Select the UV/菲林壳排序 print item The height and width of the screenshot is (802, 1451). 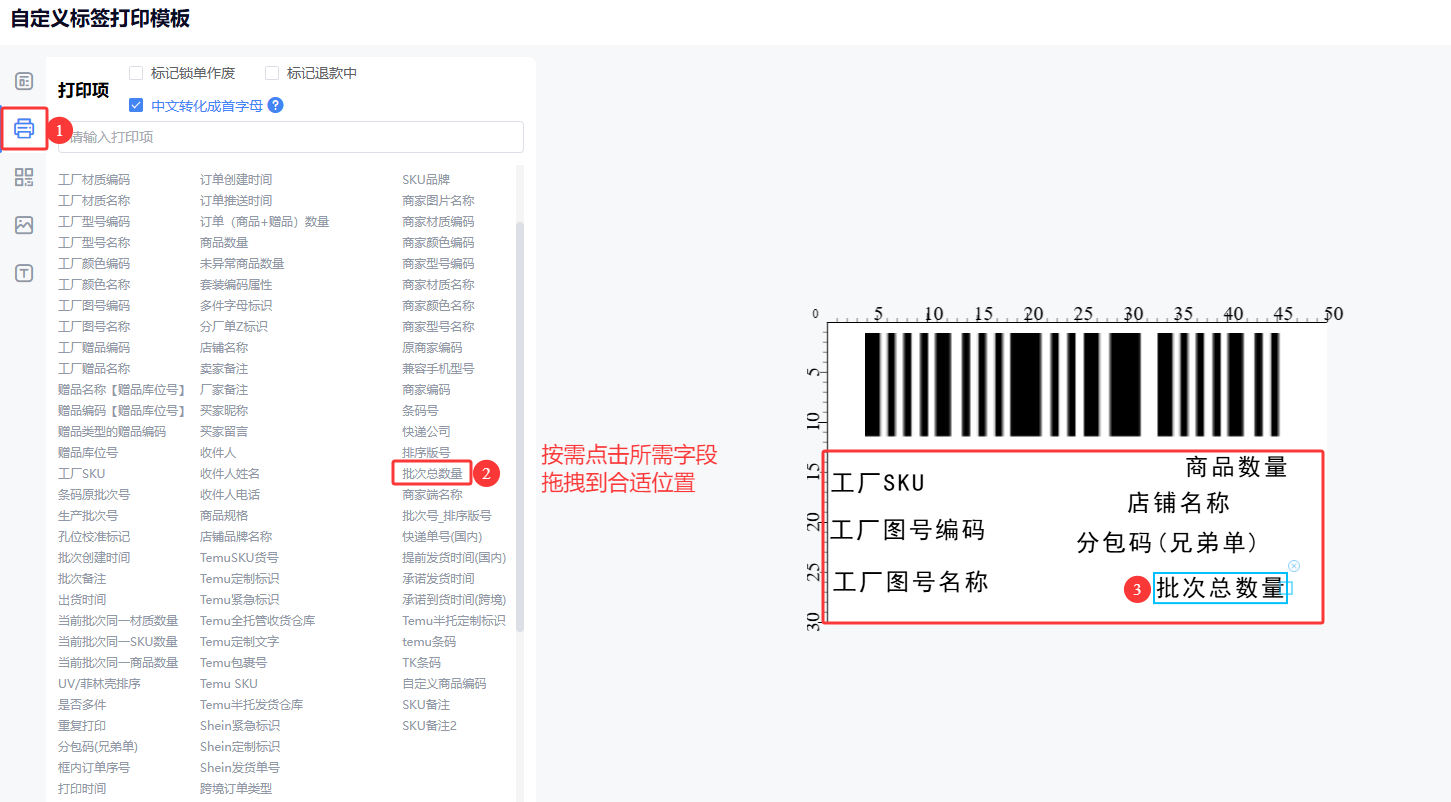99,684
